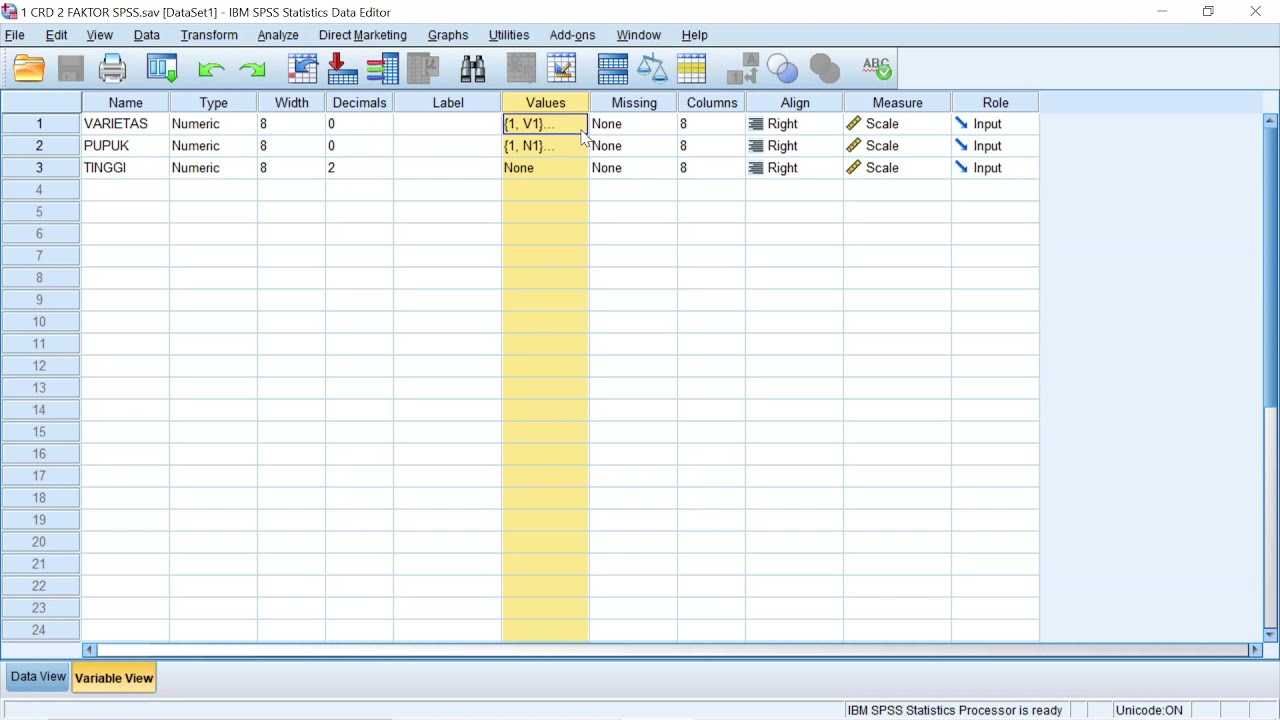Click the horizontal scrollbar right arrow
The image size is (1280, 720).
pyautogui.click(x=1255, y=650)
